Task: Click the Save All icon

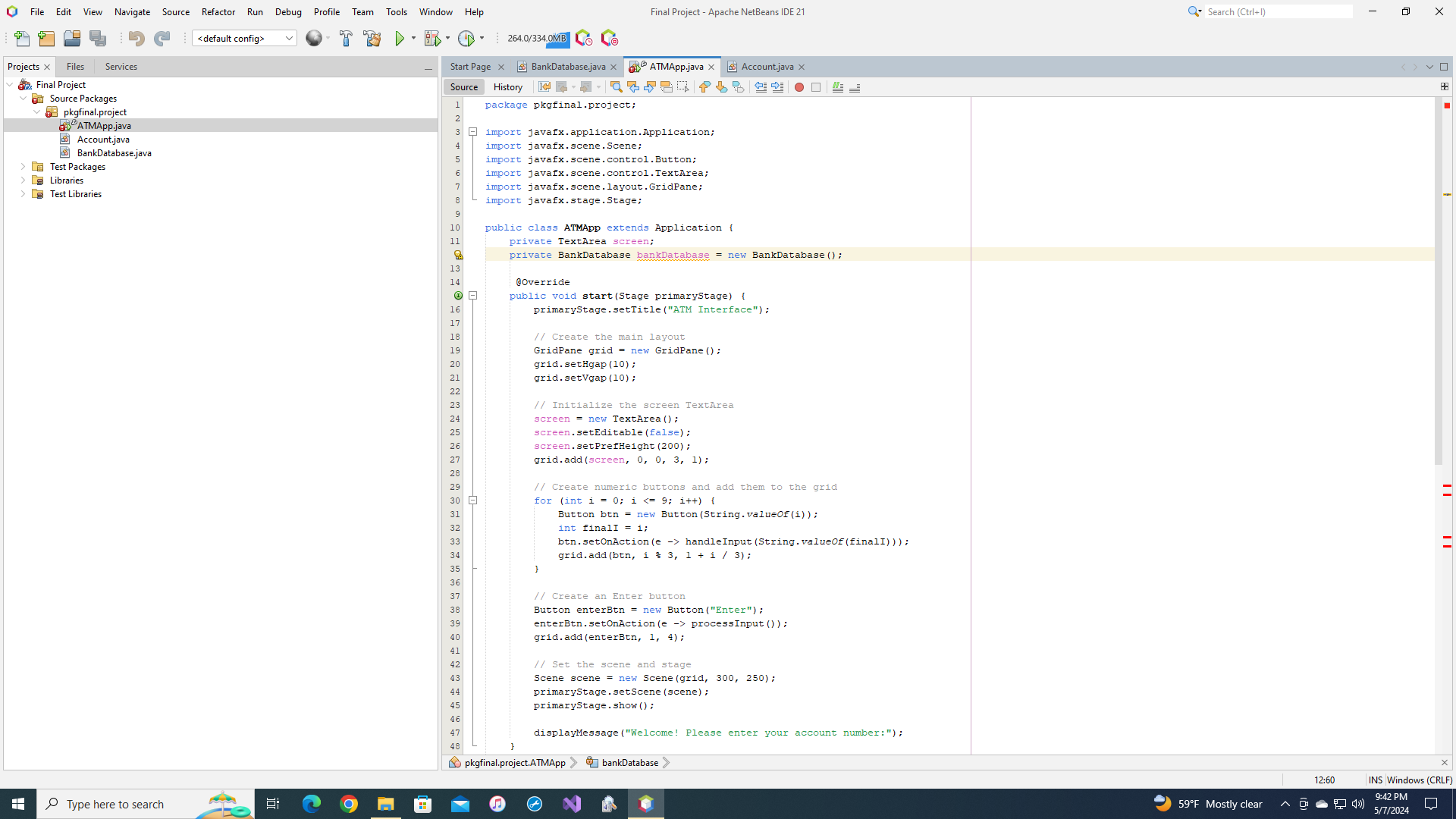Action: pos(98,38)
